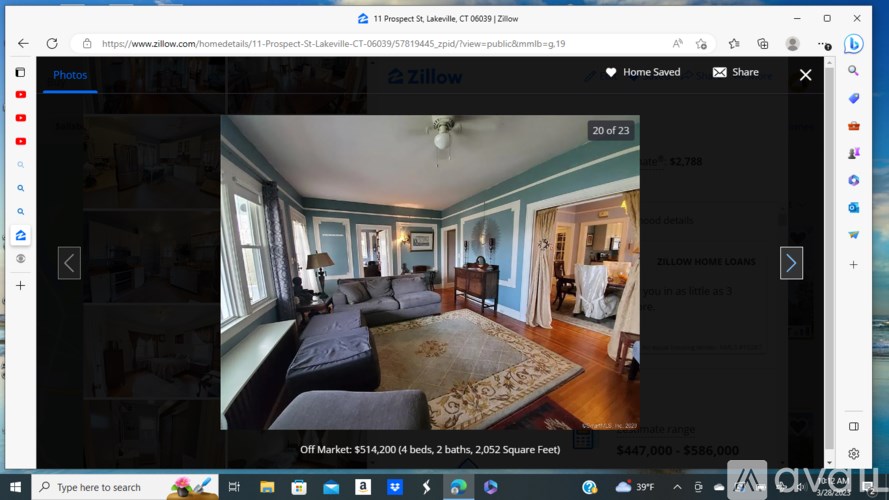Image resolution: width=889 pixels, height=500 pixels.
Task: Open Microsoft Store from the taskbar
Action: click(299, 487)
